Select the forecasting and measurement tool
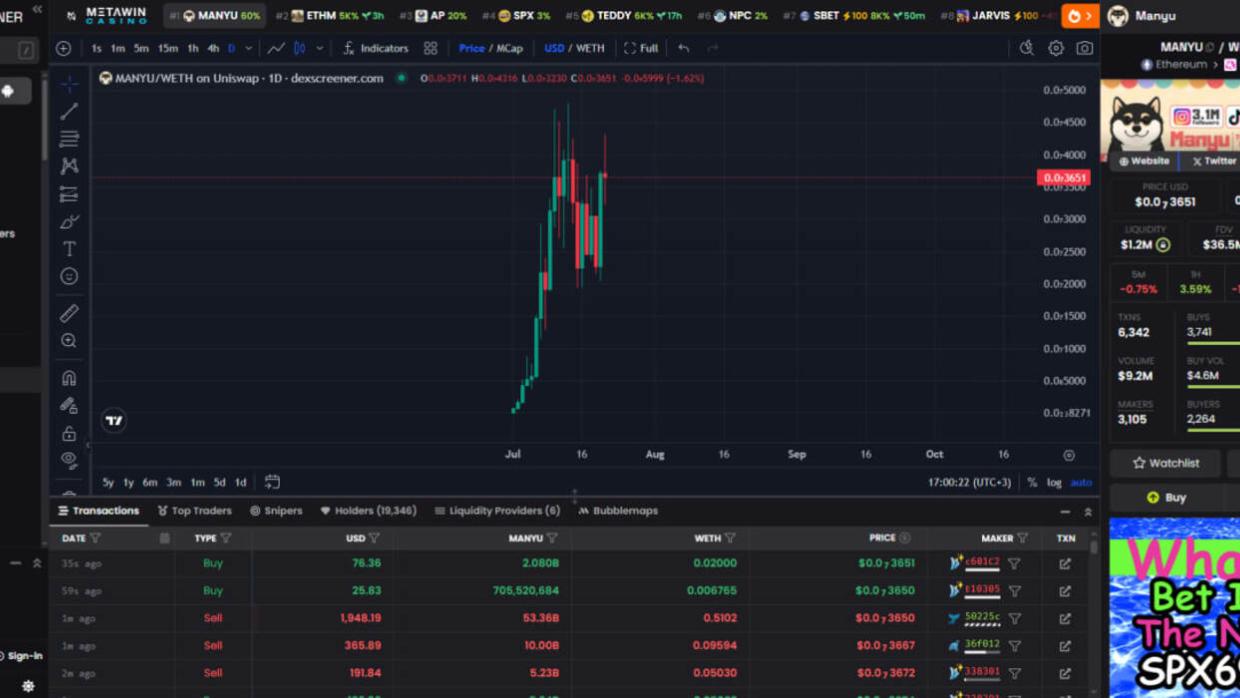 coord(69,194)
